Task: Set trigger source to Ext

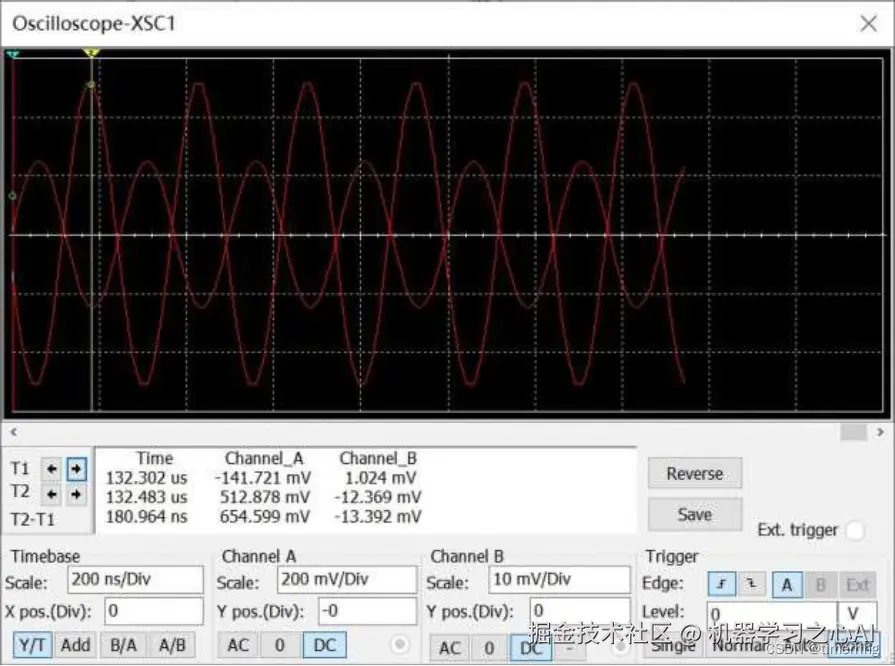Action: (x=857, y=584)
